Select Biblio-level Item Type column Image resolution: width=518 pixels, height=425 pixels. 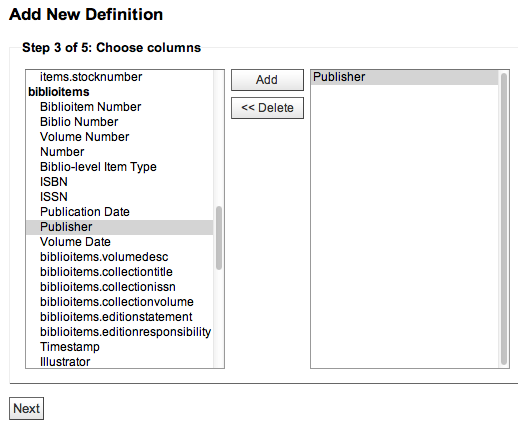[x=119, y=167]
